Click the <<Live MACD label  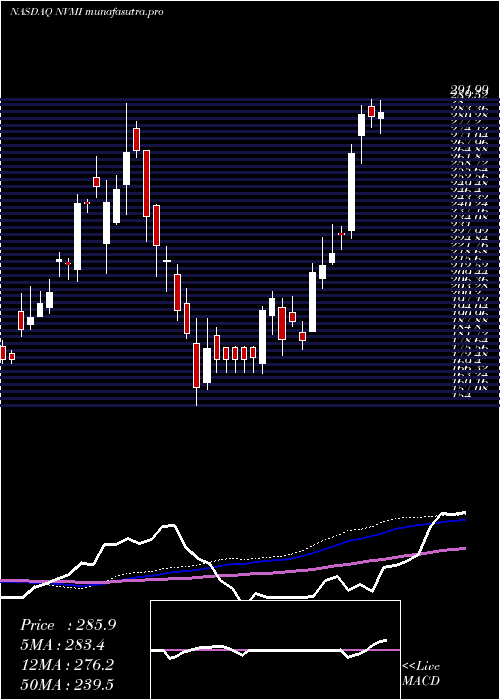click(421, 674)
